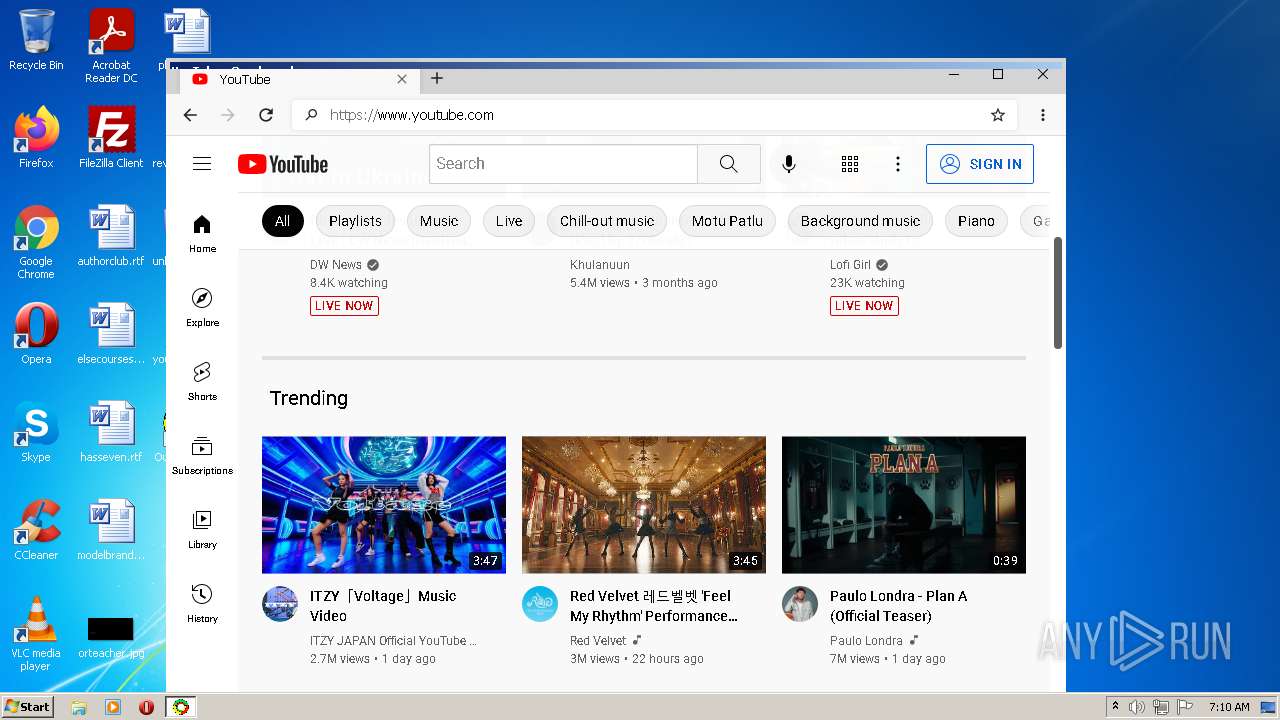Open History in sidebar
The height and width of the screenshot is (720, 1280).
202,604
